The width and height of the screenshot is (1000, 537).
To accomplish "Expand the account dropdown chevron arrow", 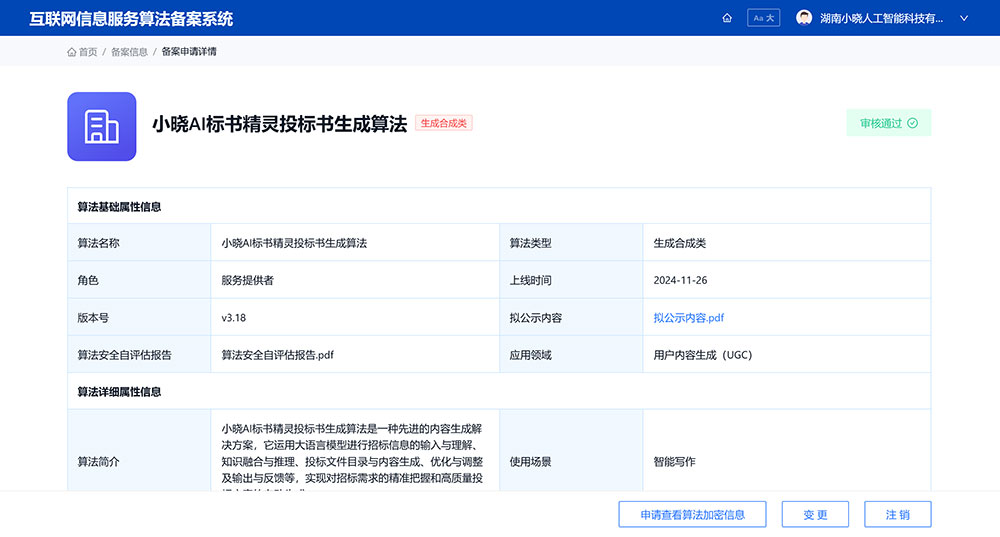I will coord(964,18).
